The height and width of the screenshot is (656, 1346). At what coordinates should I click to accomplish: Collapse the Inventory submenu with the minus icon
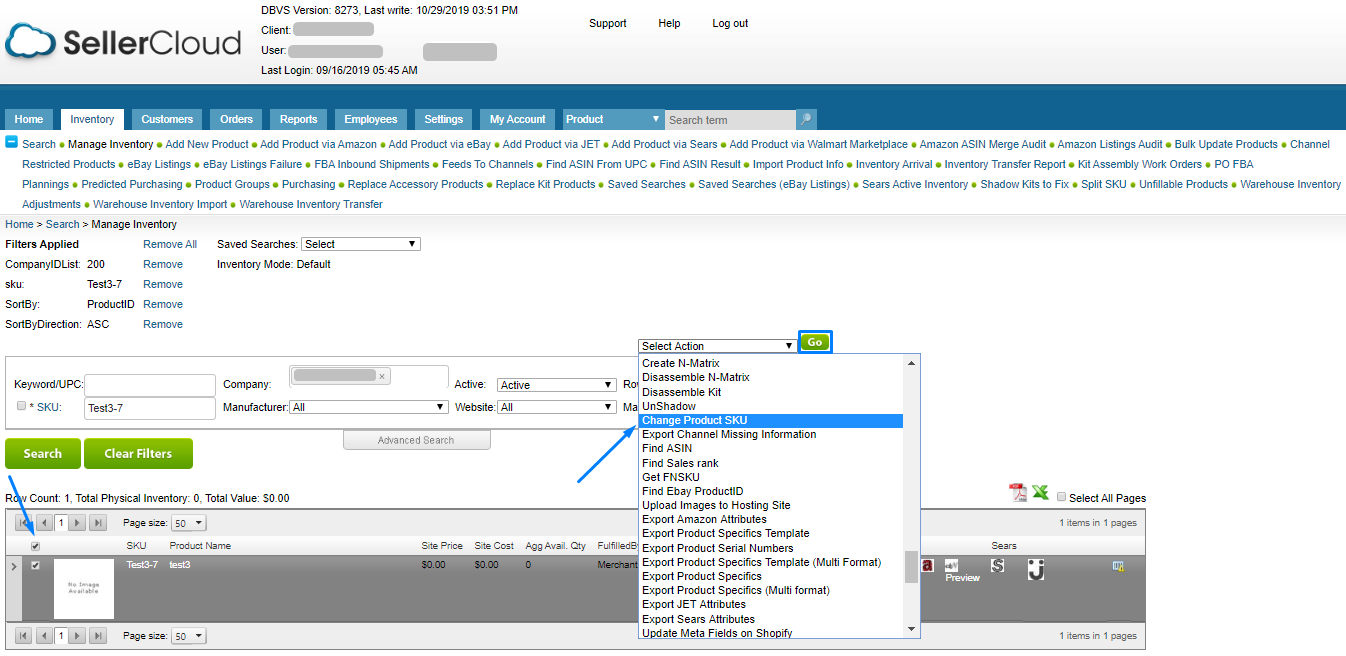pyautogui.click(x=12, y=143)
